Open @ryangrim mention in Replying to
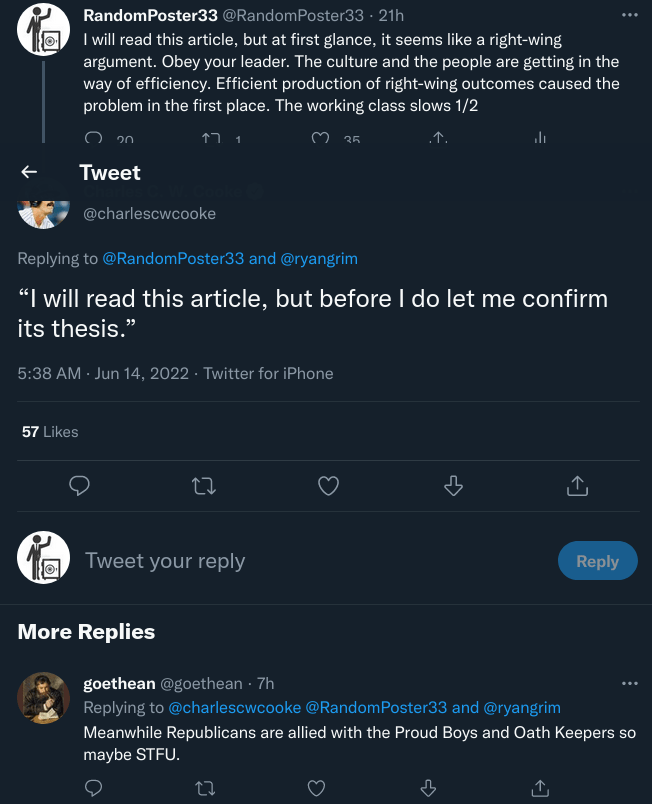 pyautogui.click(x=319, y=258)
